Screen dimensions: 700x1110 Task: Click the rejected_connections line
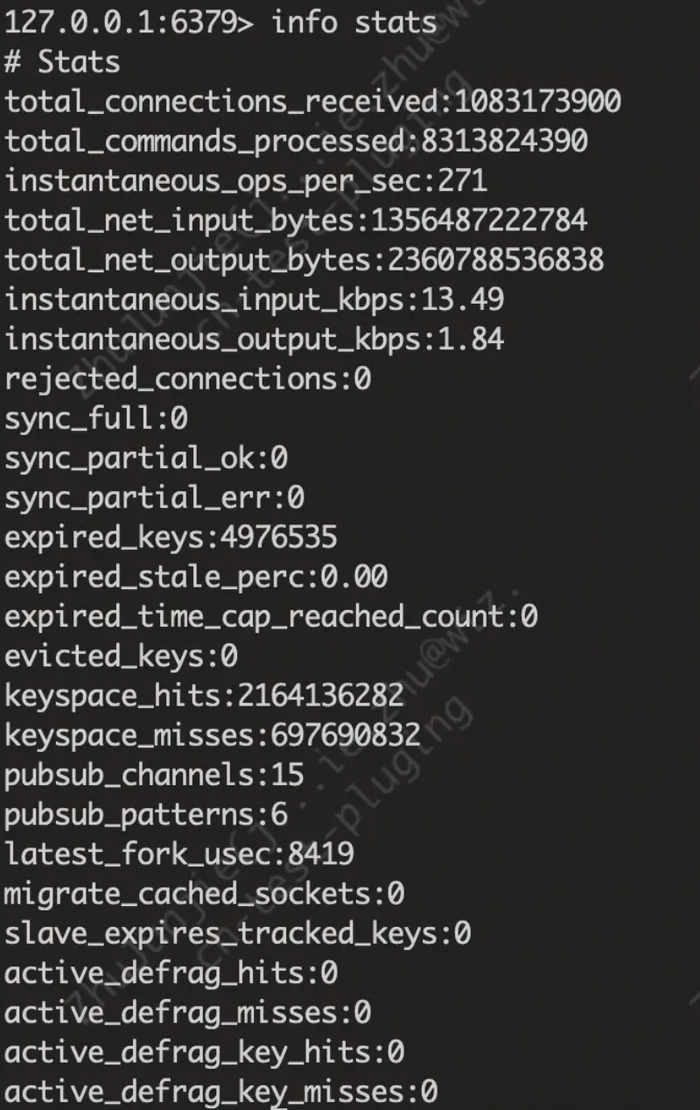(188, 379)
